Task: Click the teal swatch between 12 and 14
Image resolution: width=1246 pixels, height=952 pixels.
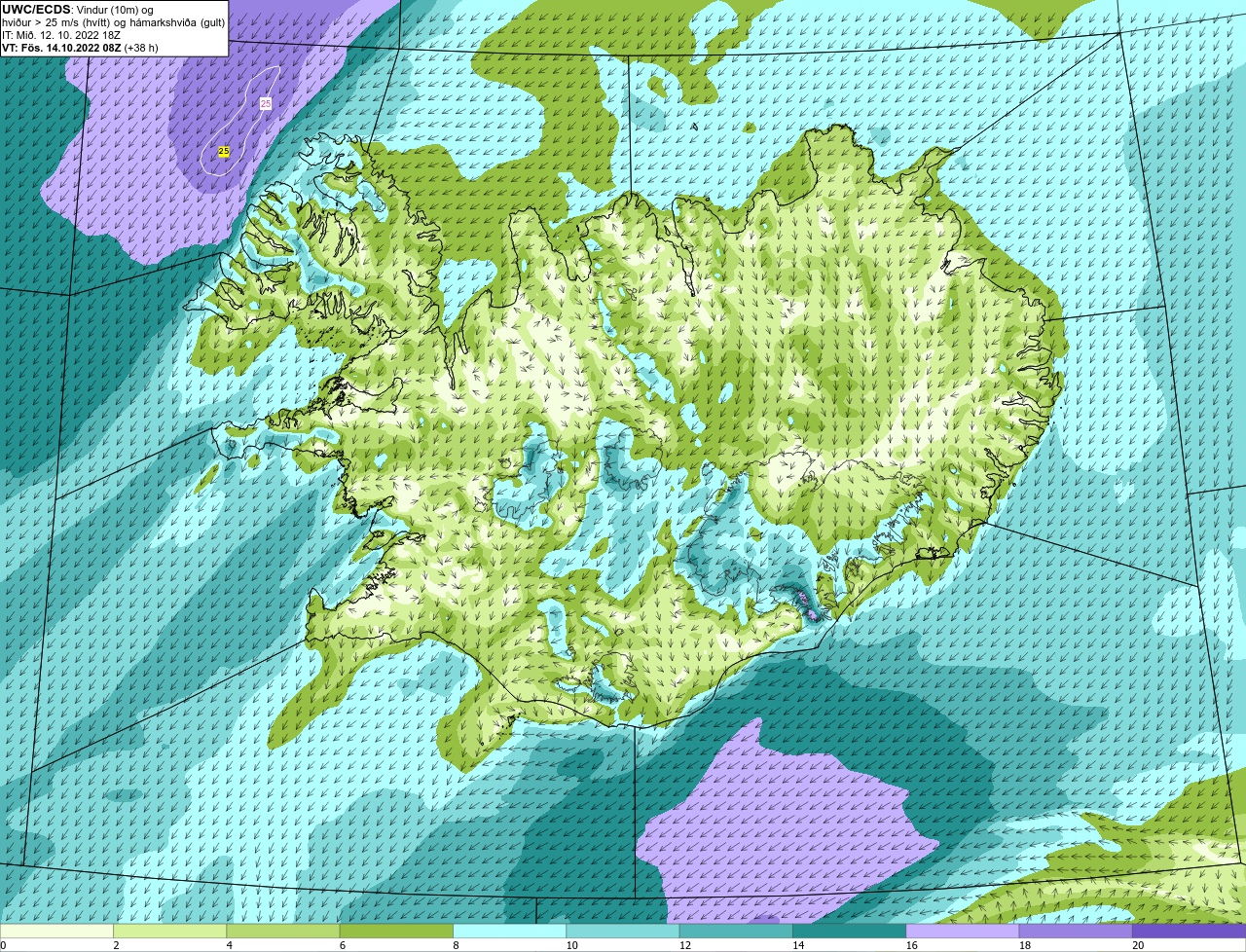Action: click(x=736, y=931)
